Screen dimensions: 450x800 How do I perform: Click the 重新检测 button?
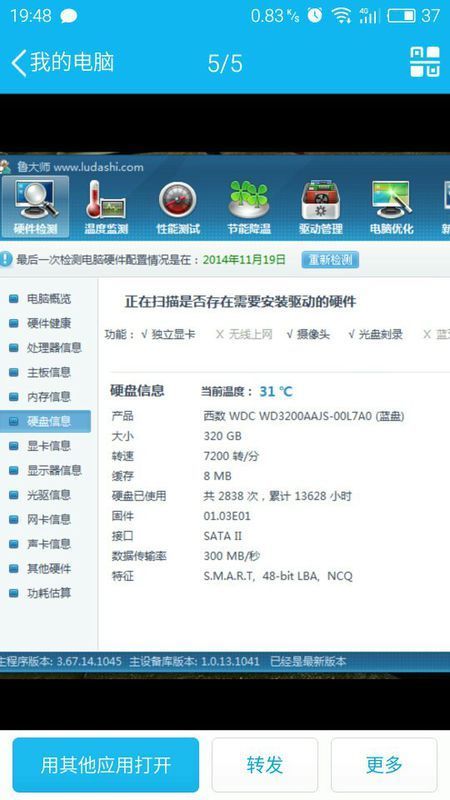330,260
